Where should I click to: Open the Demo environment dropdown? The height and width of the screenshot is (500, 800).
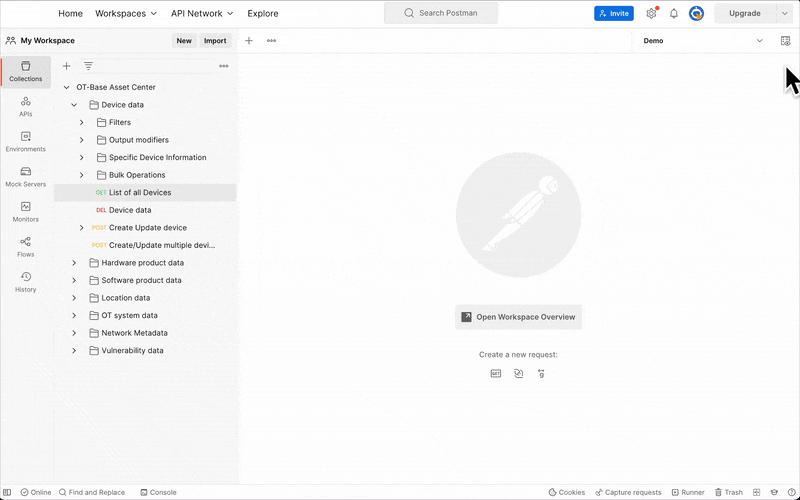(703, 41)
